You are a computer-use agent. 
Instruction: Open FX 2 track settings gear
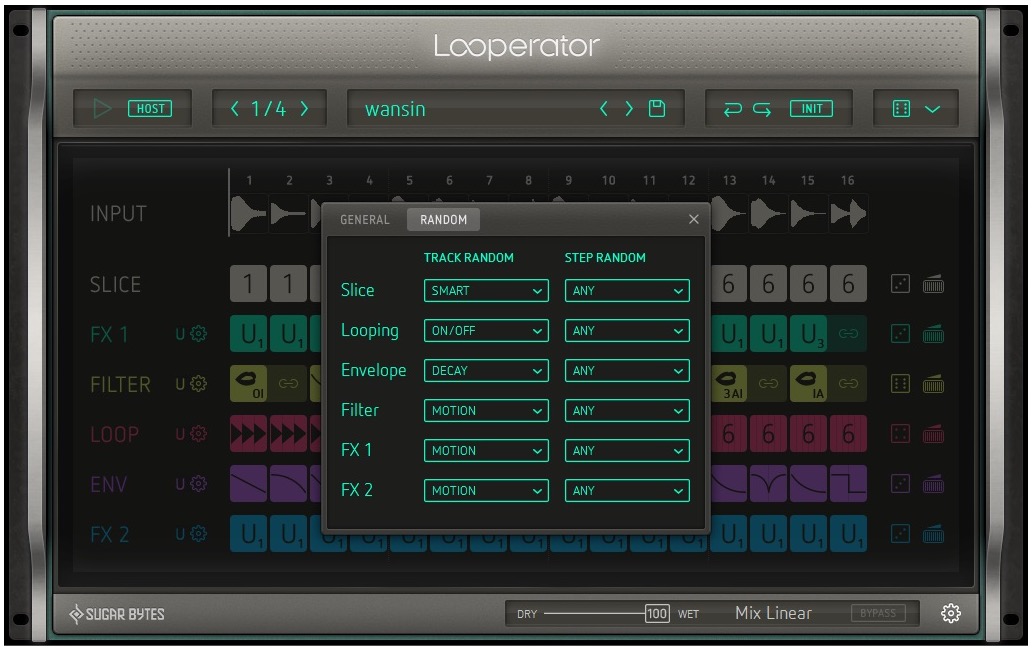tap(198, 533)
